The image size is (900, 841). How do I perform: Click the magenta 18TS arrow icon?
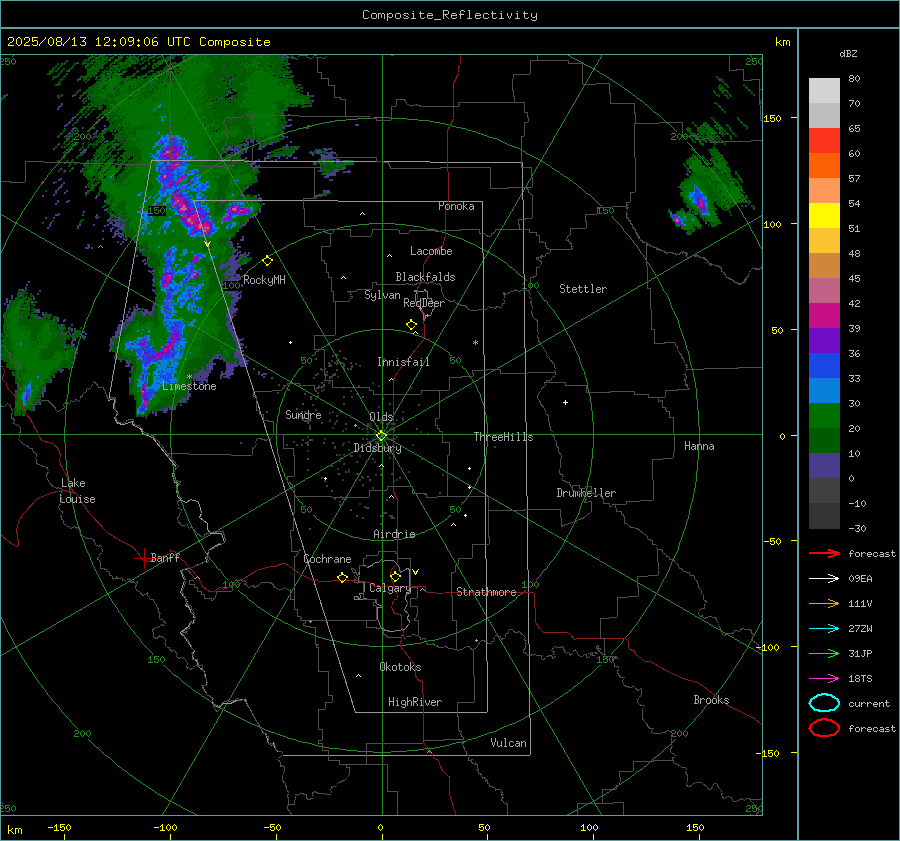(824, 679)
